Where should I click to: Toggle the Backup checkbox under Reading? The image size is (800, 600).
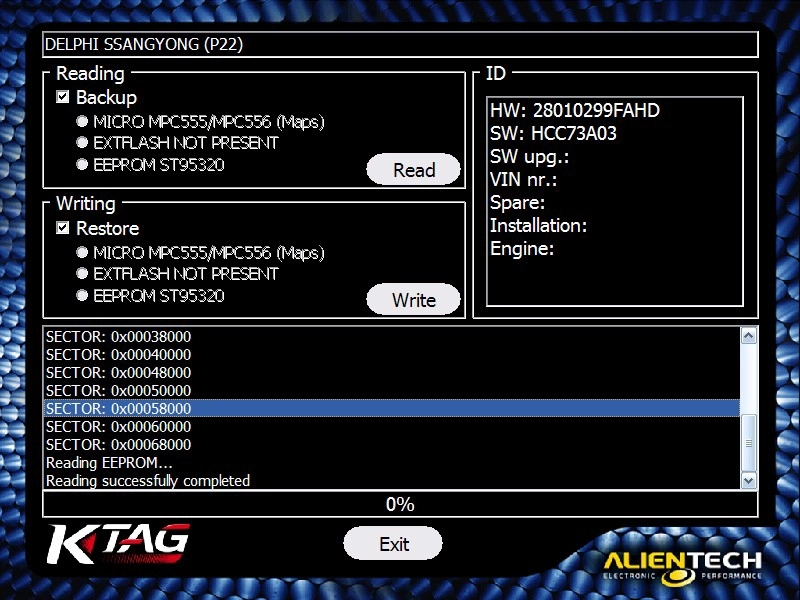coord(63,97)
